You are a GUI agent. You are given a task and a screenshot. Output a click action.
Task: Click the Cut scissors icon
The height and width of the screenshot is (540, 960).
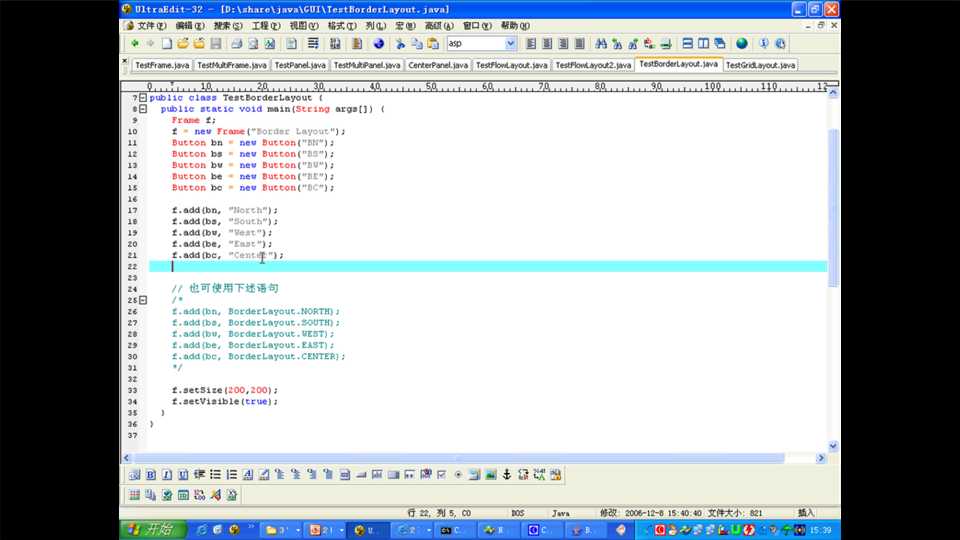point(400,43)
